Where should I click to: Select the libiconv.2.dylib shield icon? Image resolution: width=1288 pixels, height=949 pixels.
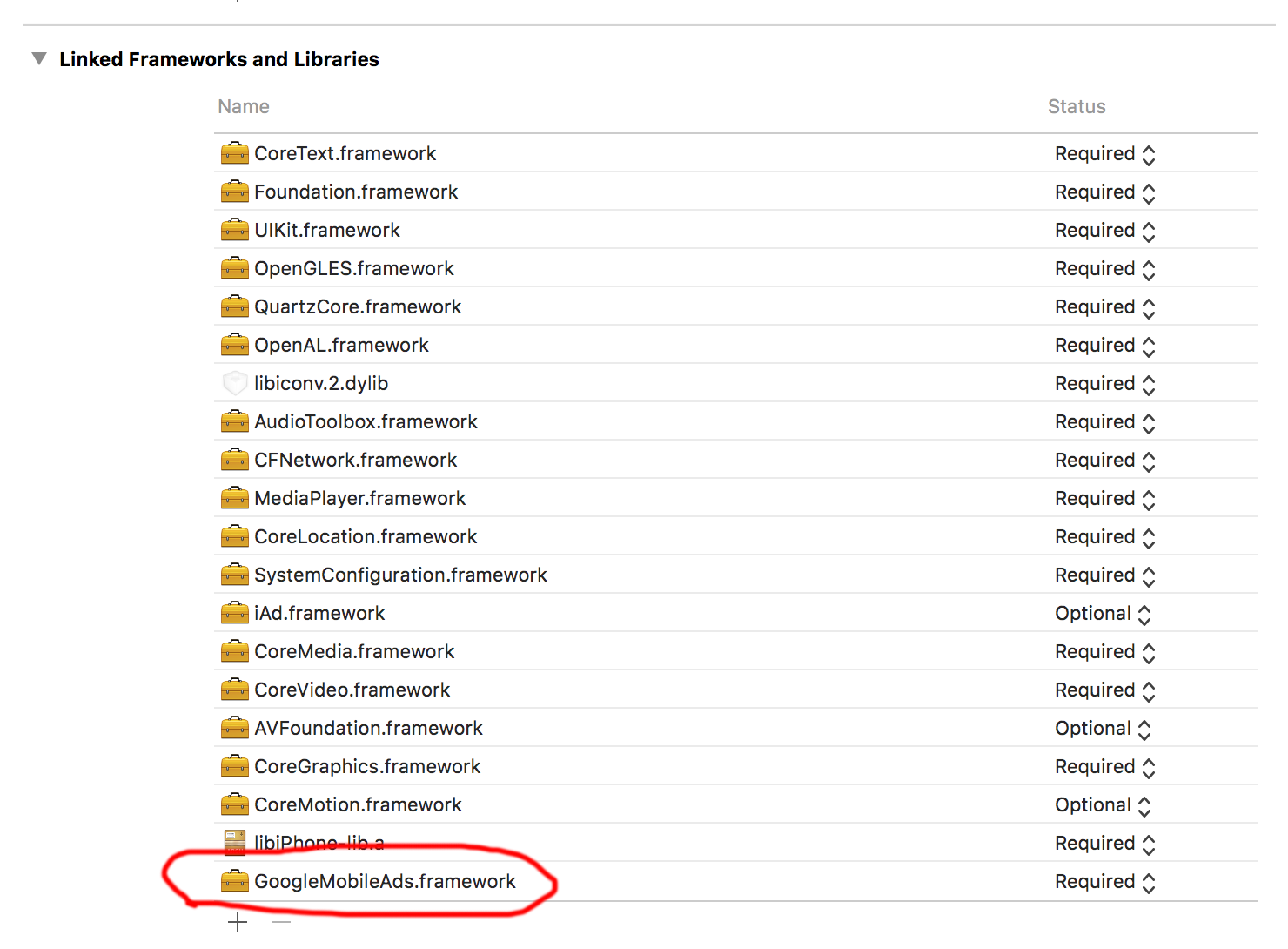pyautogui.click(x=234, y=383)
